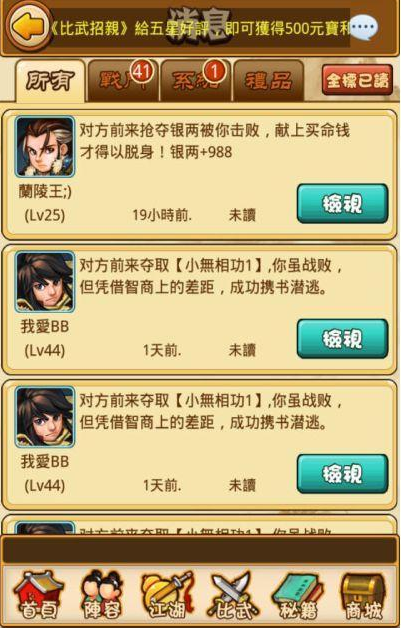Open the 秘籍 book icon

[x=298, y=595]
